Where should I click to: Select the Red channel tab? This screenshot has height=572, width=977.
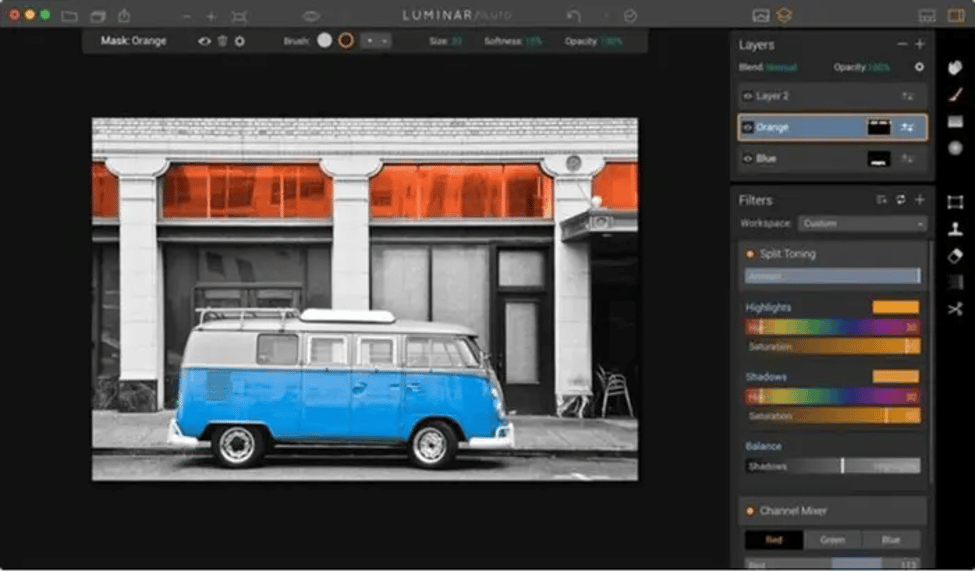click(x=774, y=540)
